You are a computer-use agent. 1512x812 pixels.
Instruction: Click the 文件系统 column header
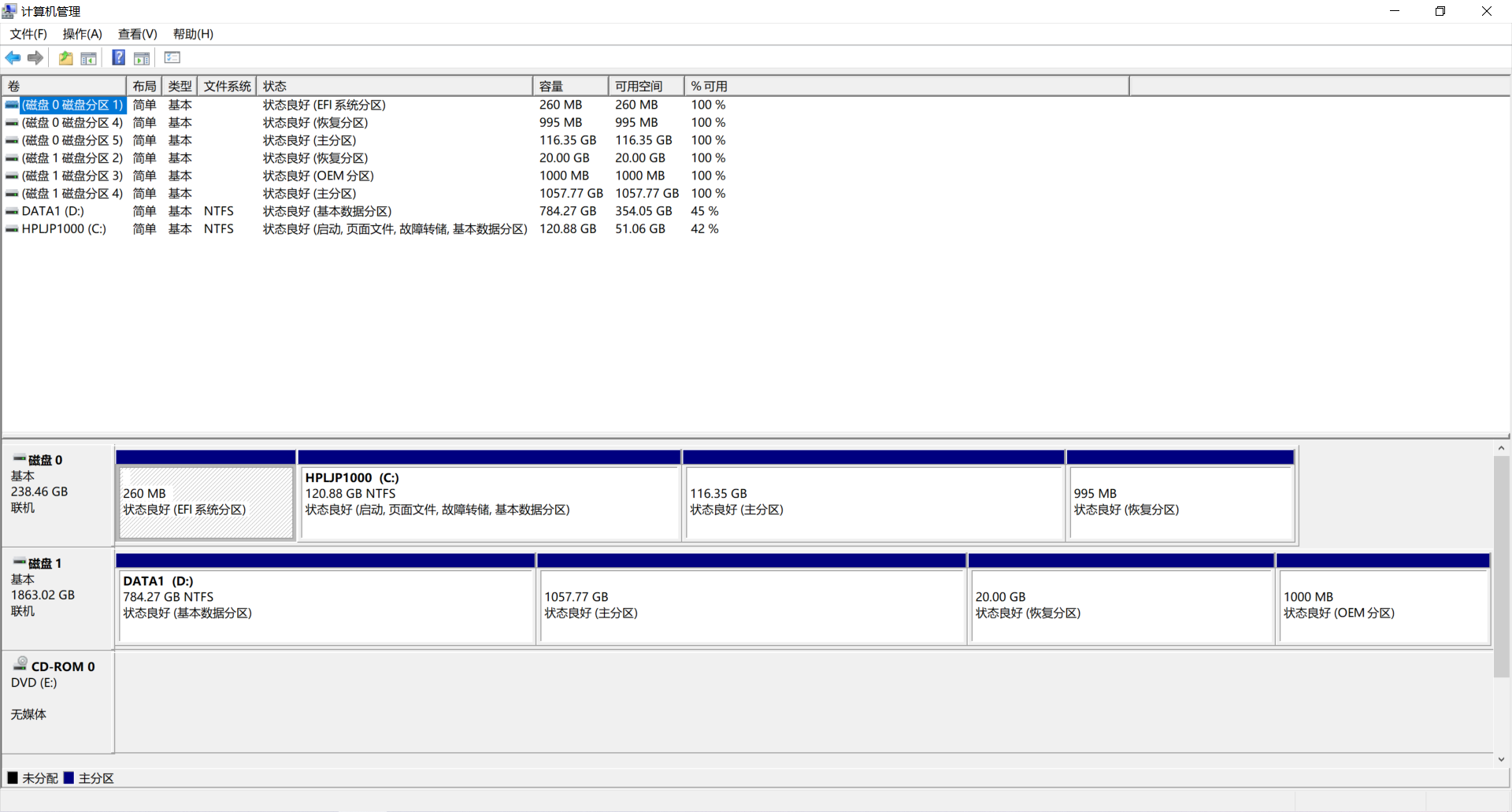pyautogui.click(x=227, y=86)
